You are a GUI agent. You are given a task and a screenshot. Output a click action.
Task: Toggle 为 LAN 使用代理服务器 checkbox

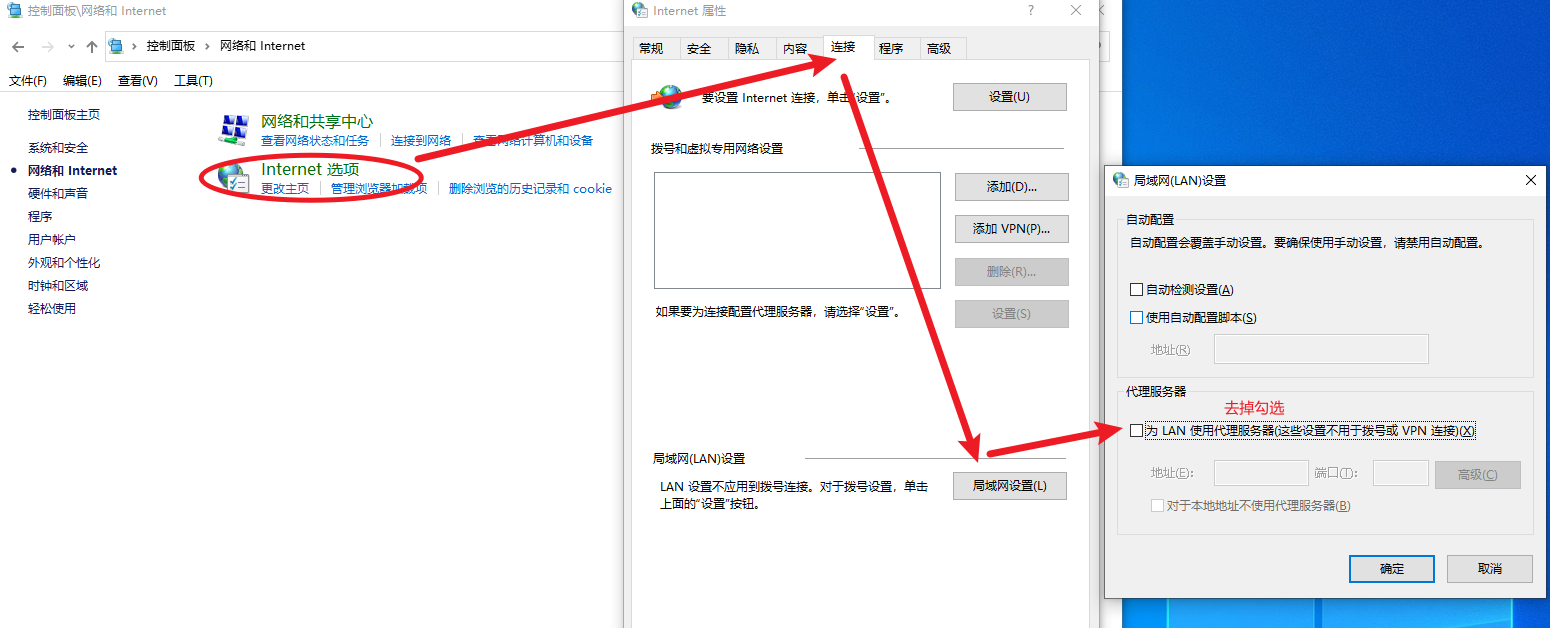[x=1136, y=431]
